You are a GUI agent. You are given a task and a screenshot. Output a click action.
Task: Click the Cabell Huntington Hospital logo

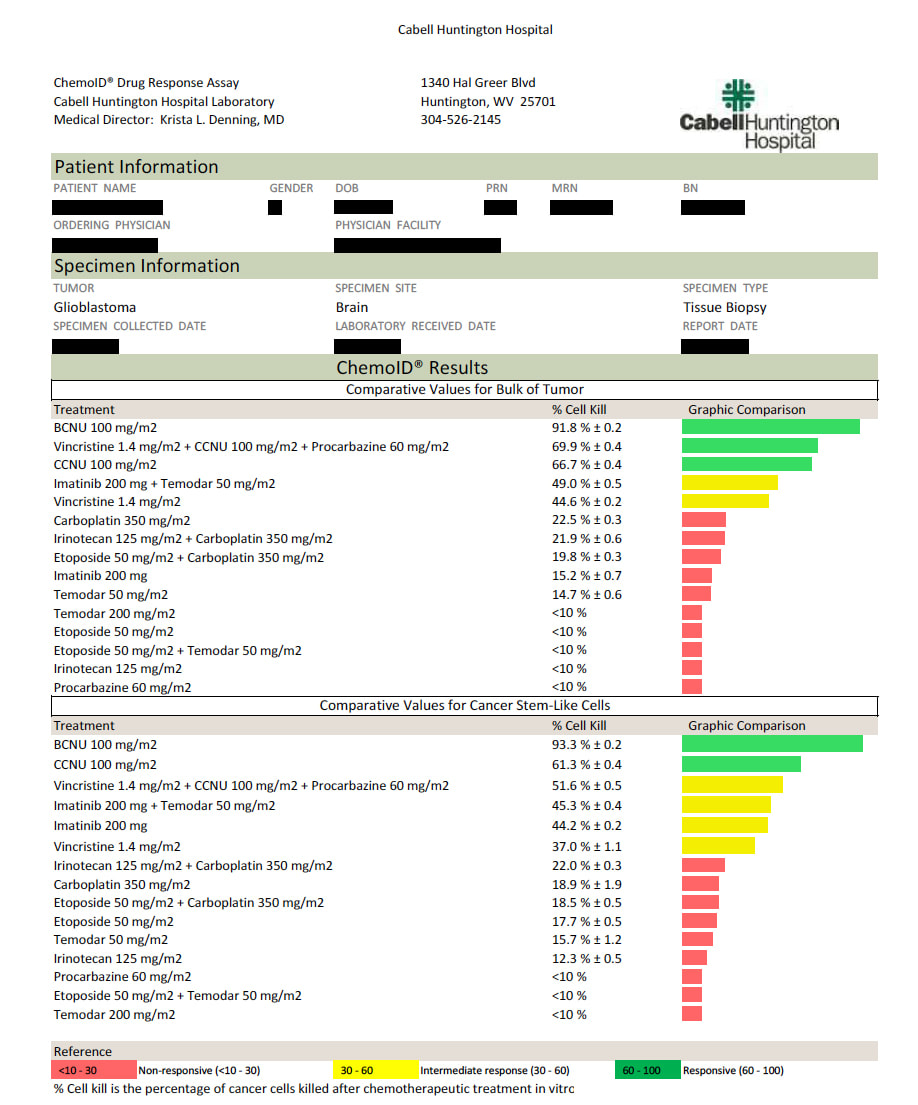click(759, 115)
